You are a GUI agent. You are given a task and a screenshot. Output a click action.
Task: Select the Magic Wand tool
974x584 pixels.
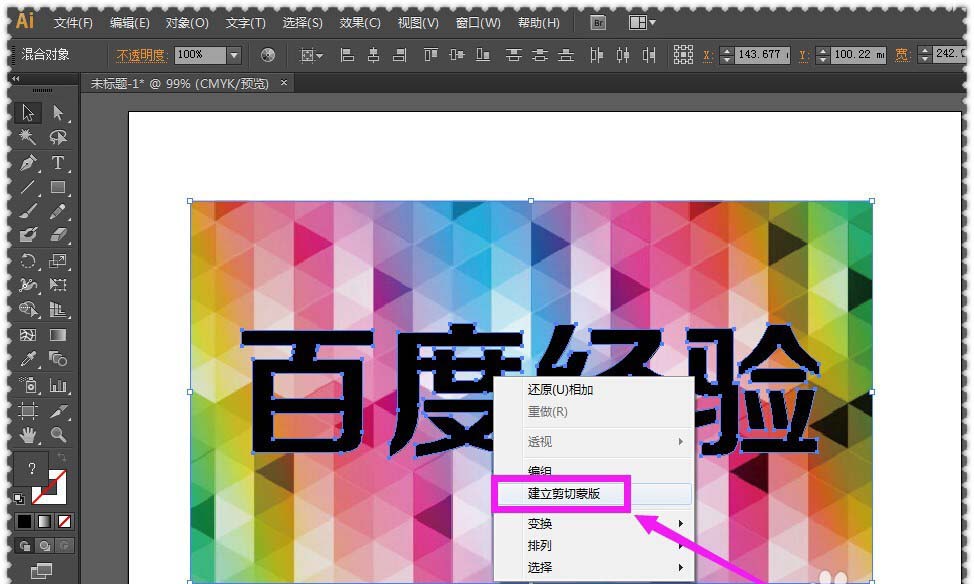[27, 137]
